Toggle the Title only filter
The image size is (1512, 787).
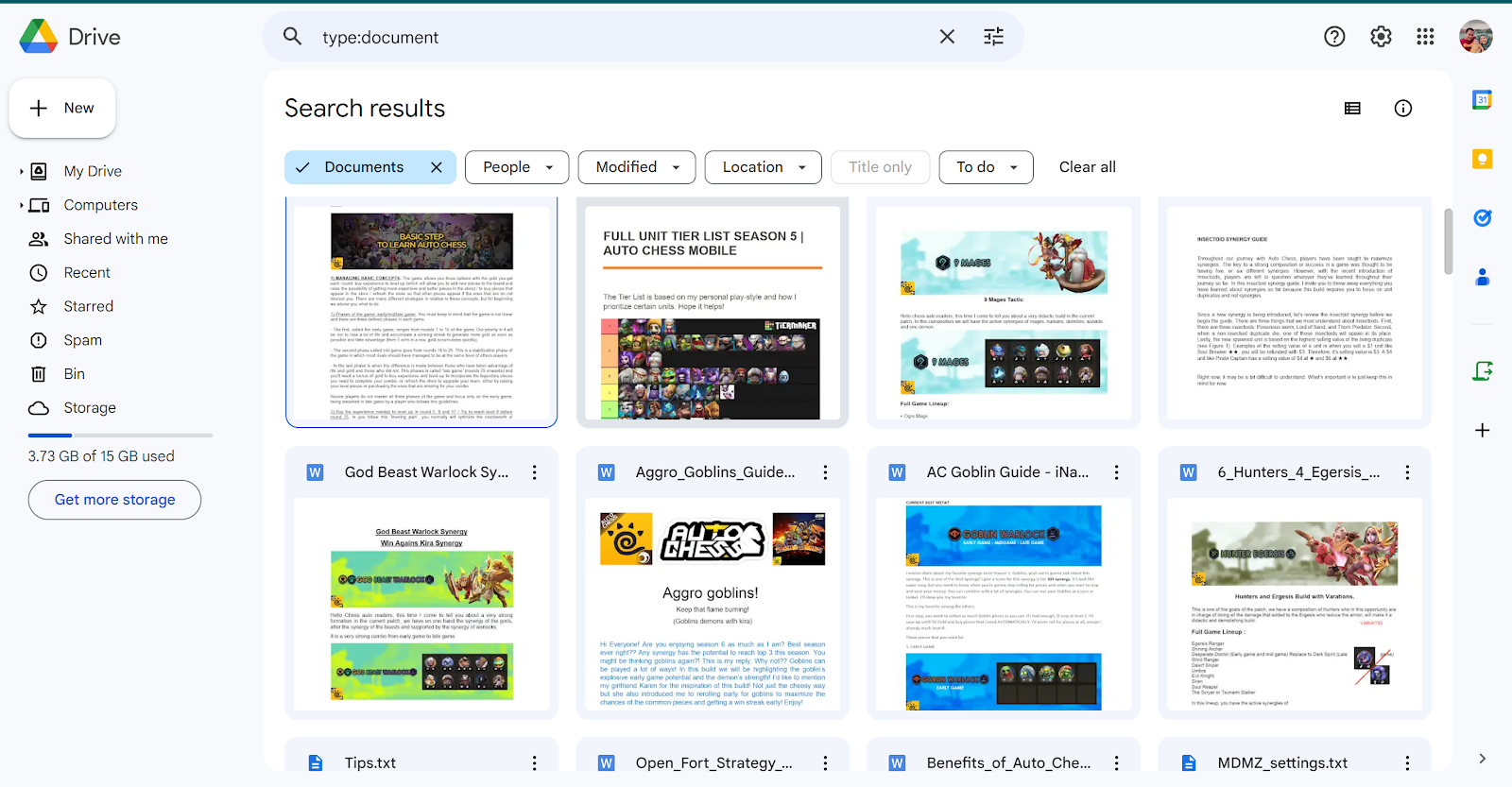tap(880, 167)
